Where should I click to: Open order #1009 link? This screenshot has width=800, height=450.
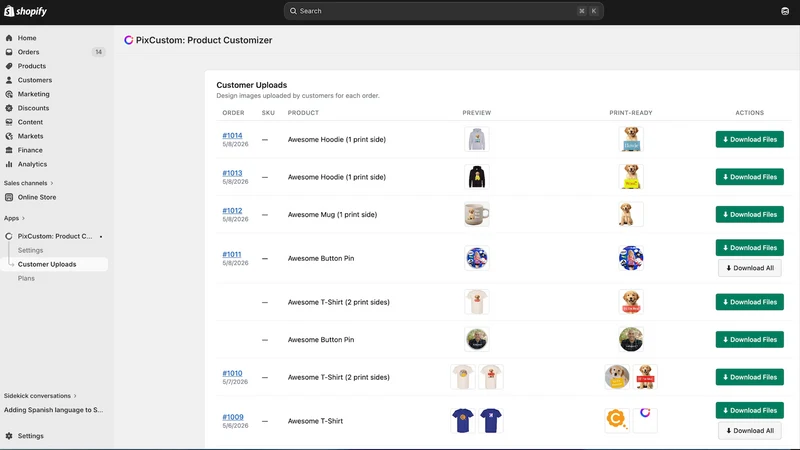233,417
